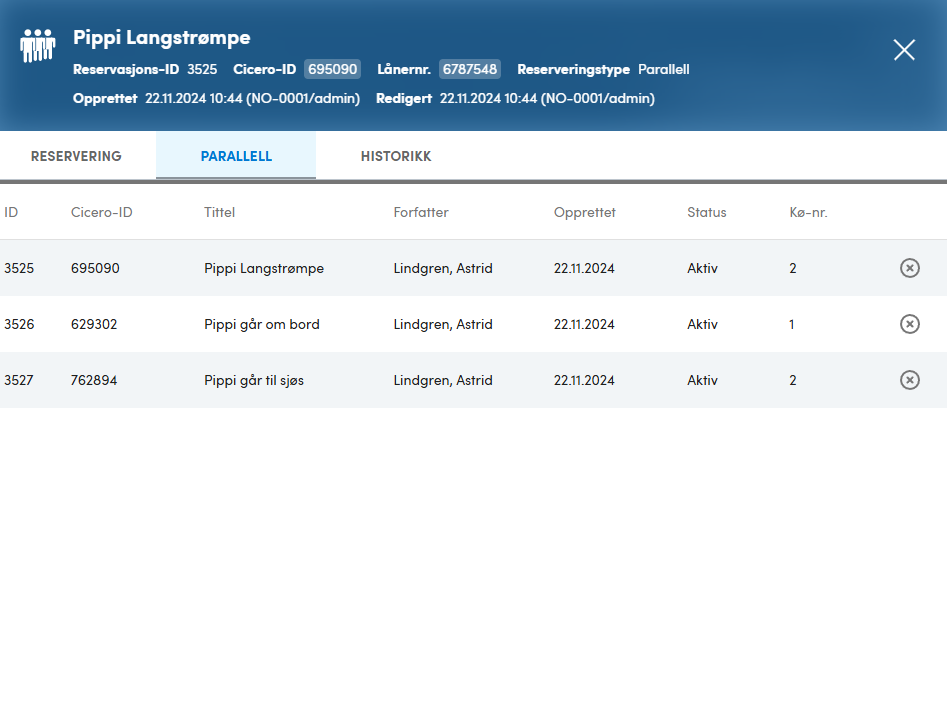Click date 22.11.2024 in row 3527
Image resolution: width=947 pixels, height=706 pixels.
[x=584, y=380]
